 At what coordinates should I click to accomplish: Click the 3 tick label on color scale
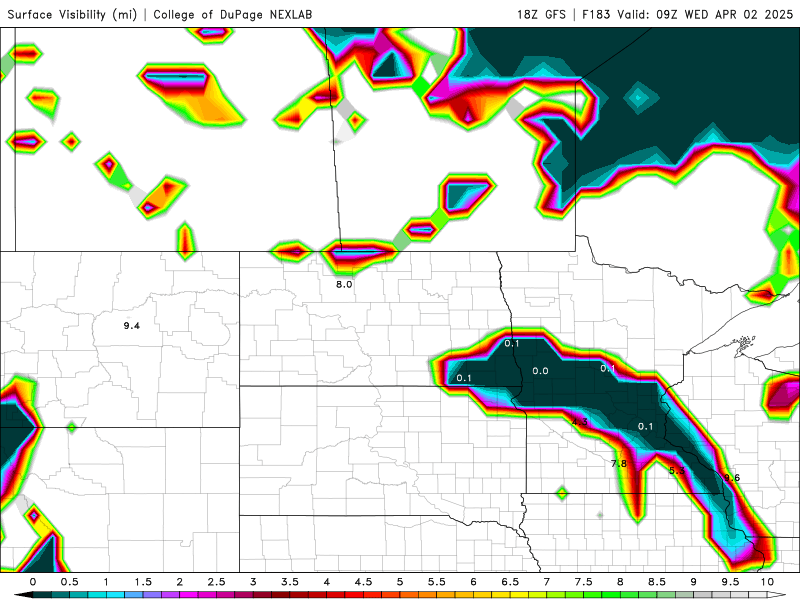click(253, 582)
